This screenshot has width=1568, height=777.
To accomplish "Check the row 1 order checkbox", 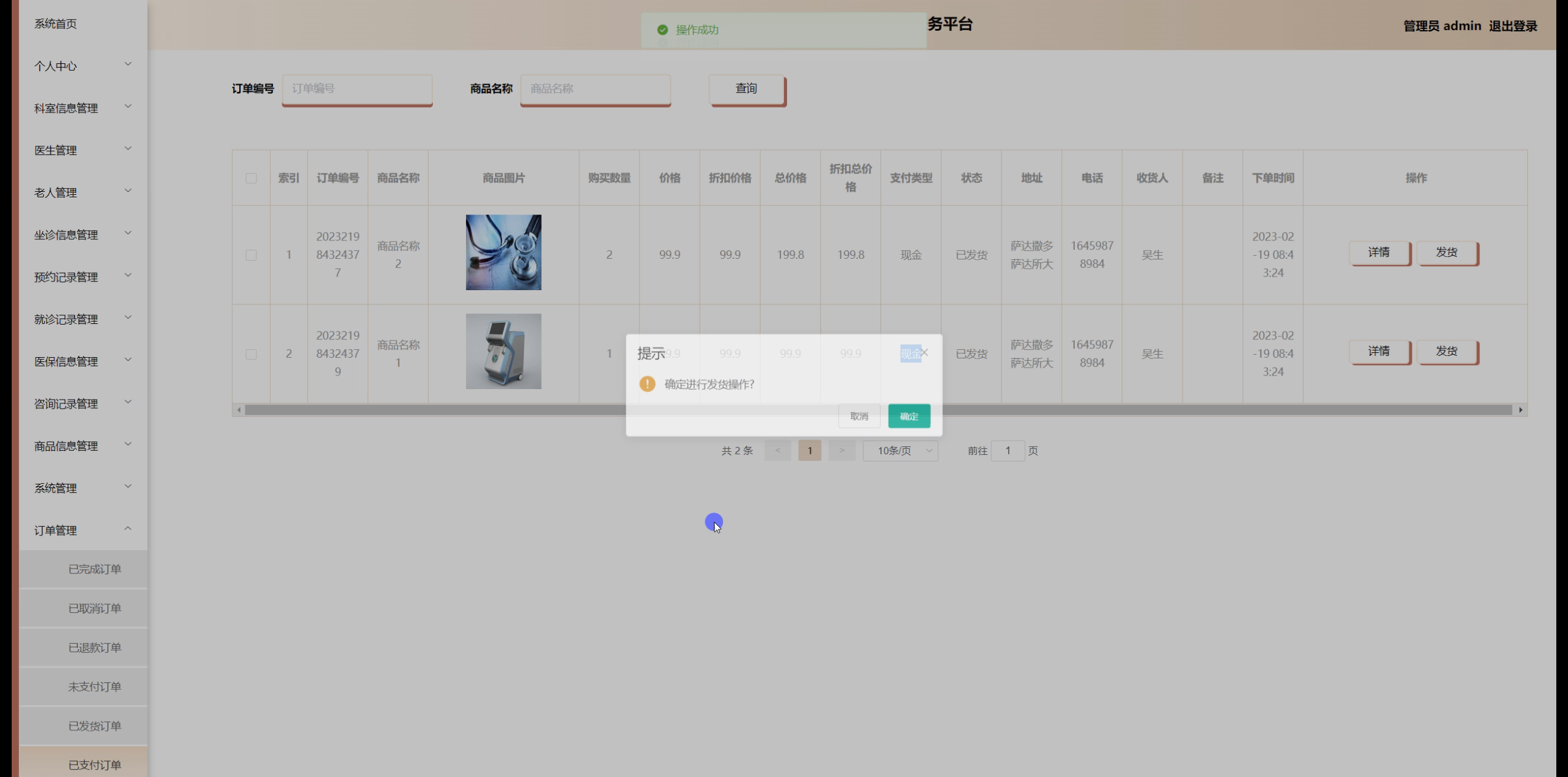I will pyautogui.click(x=251, y=255).
